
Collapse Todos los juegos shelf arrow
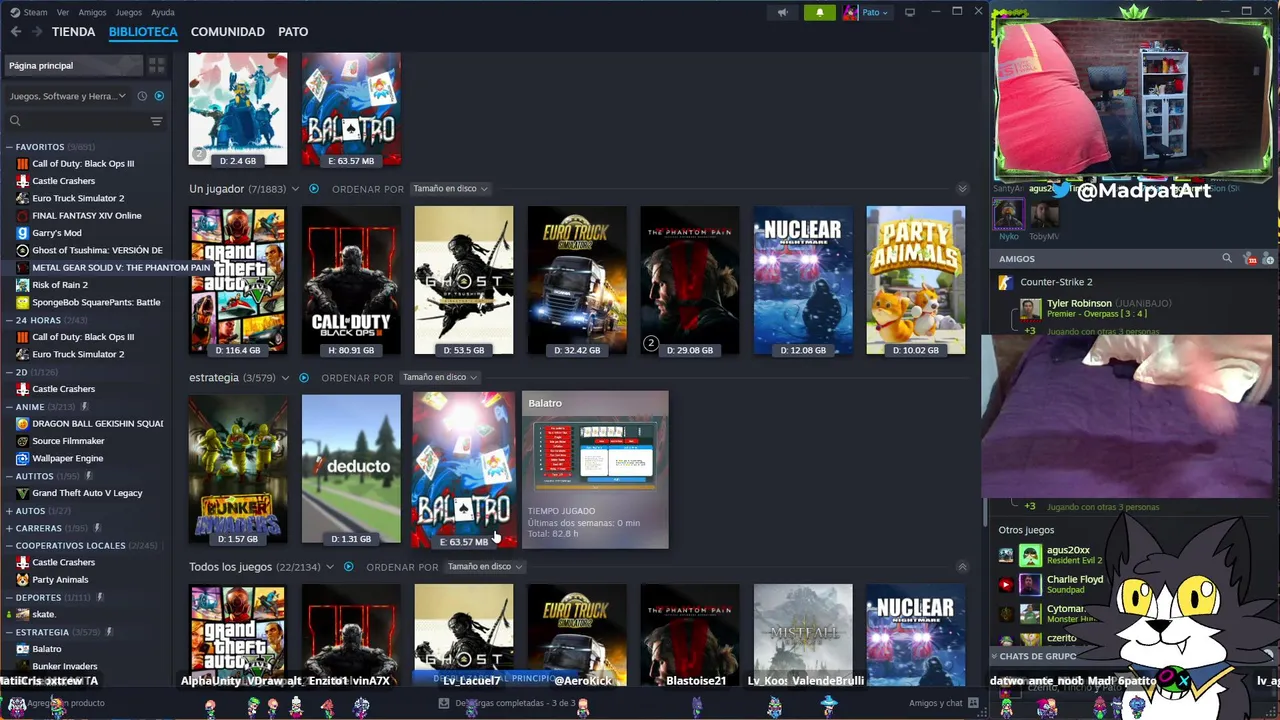pos(962,566)
